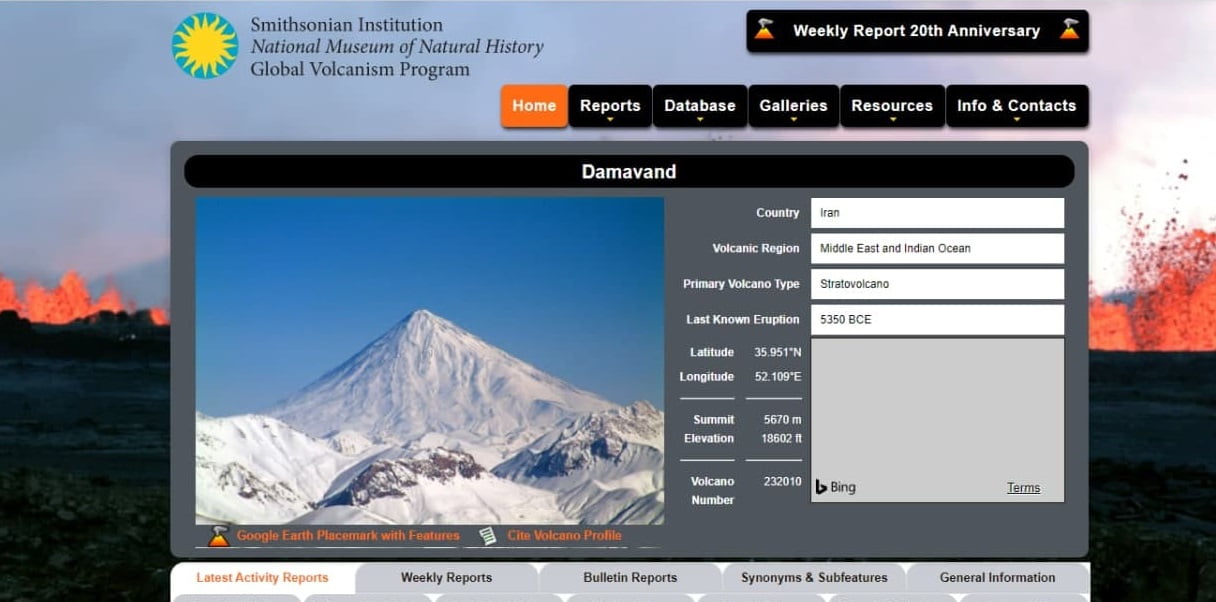Viewport: 1216px width, 602px height.
Task: Click the right volcano icon in anniversary banner
Action: tap(1069, 30)
